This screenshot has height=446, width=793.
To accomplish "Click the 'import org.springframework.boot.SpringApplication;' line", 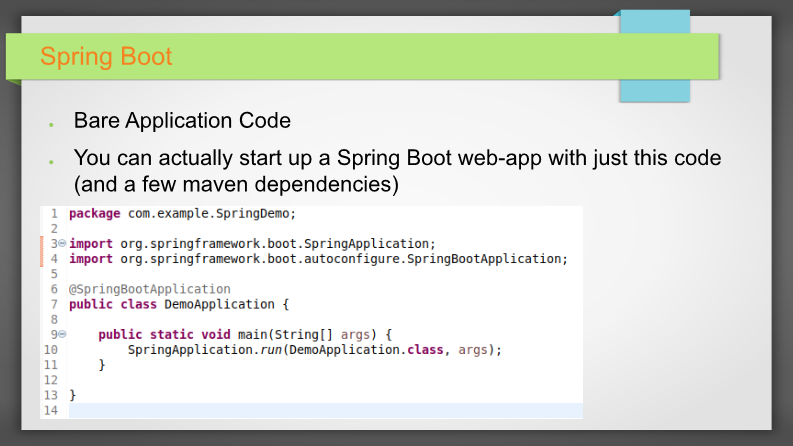I will click(252, 244).
